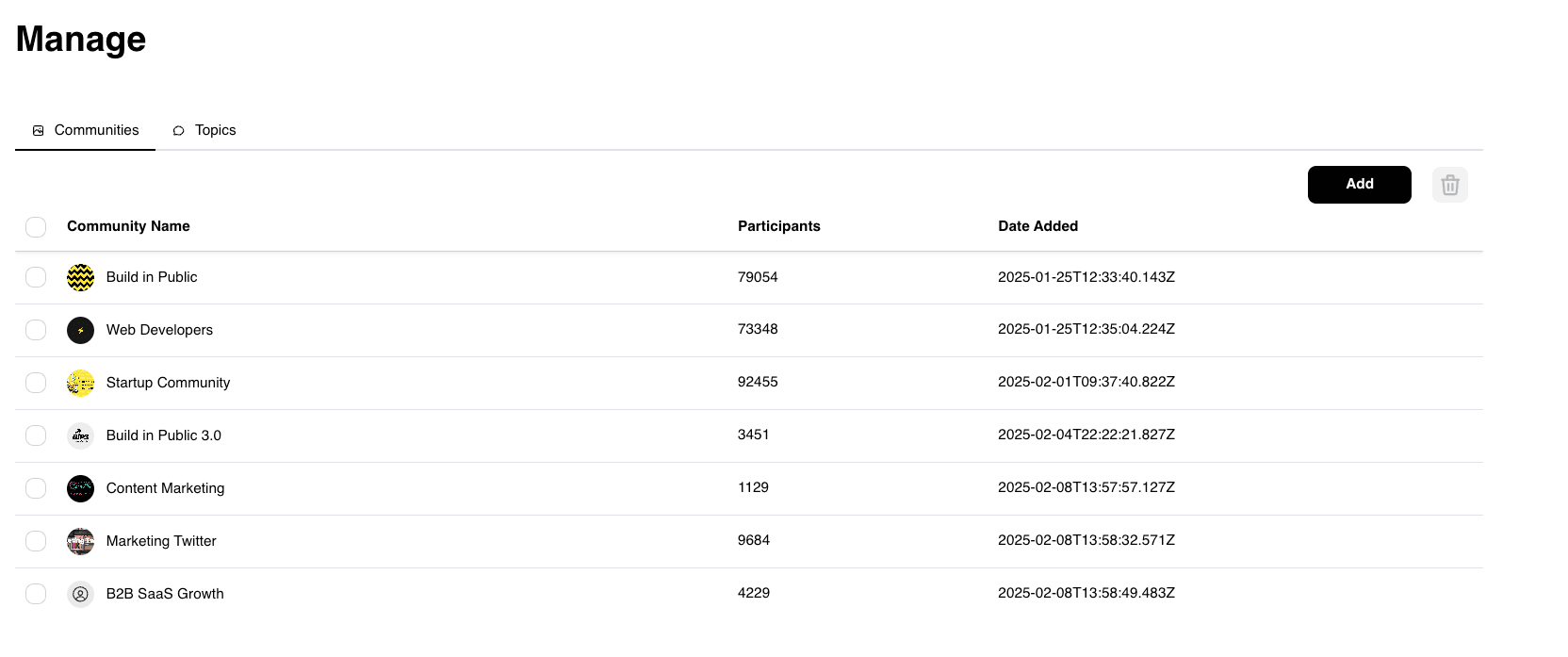Click the Communities tab icon
1568x657 pixels.
(x=39, y=131)
